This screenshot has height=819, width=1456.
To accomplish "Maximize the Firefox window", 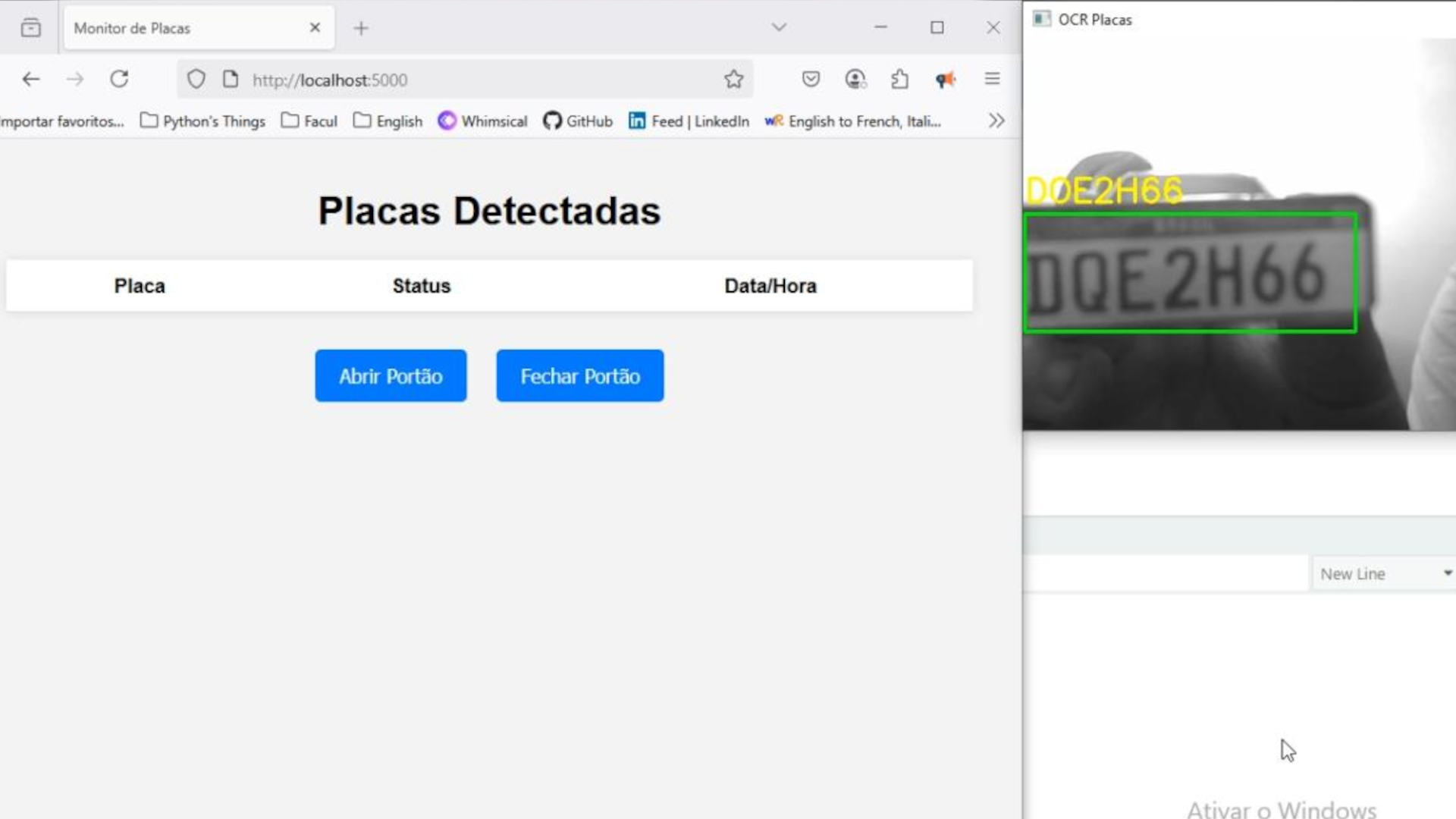I will (x=937, y=27).
